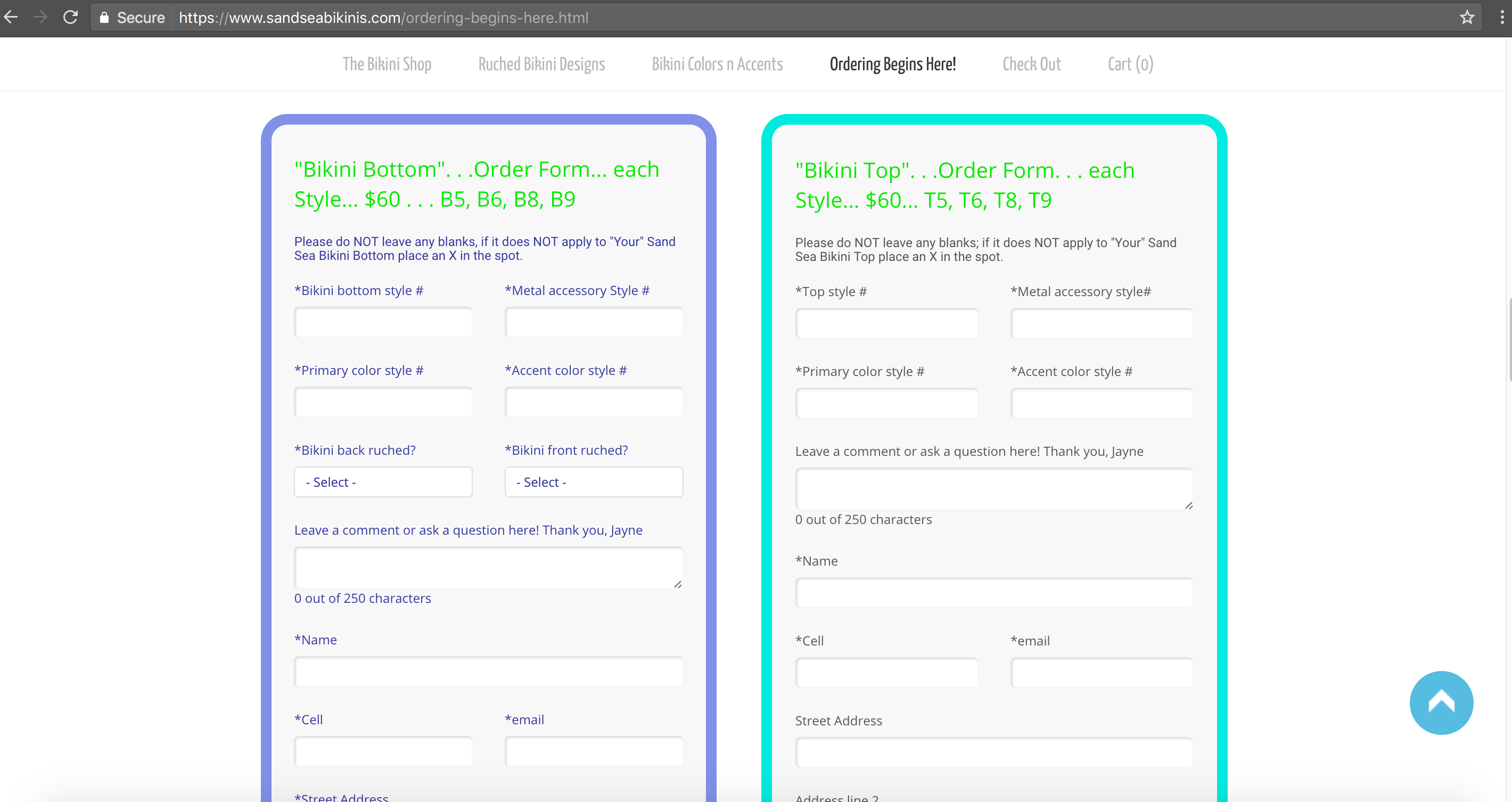Click bottom form Accent color style field
The height and width of the screenshot is (802, 1512).
tap(594, 402)
